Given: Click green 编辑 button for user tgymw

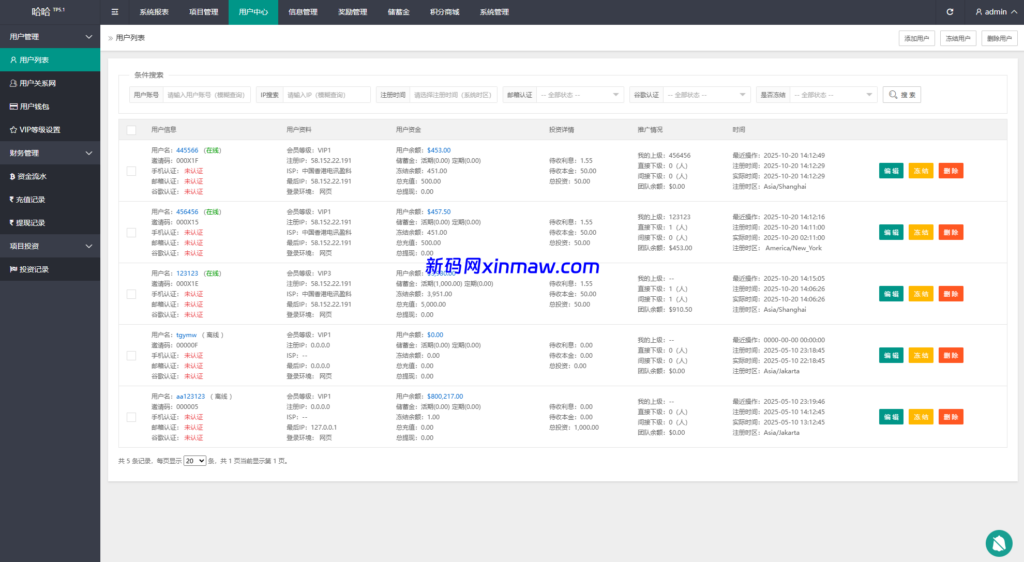Looking at the screenshot, I should click(891, 356).
